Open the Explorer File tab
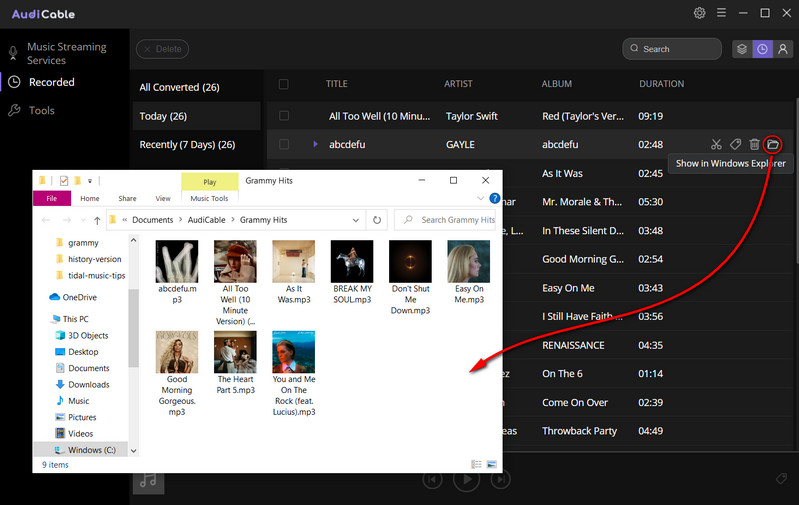 pyautogui.click(x=52, y=198)
